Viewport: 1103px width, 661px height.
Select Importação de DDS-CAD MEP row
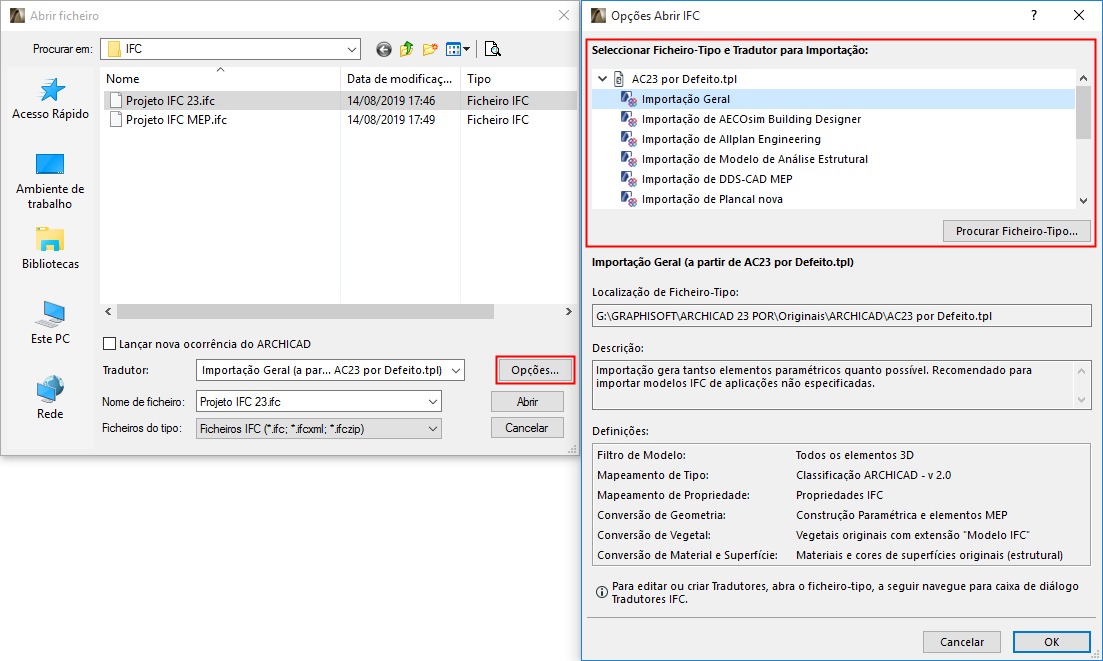[834, 179]
